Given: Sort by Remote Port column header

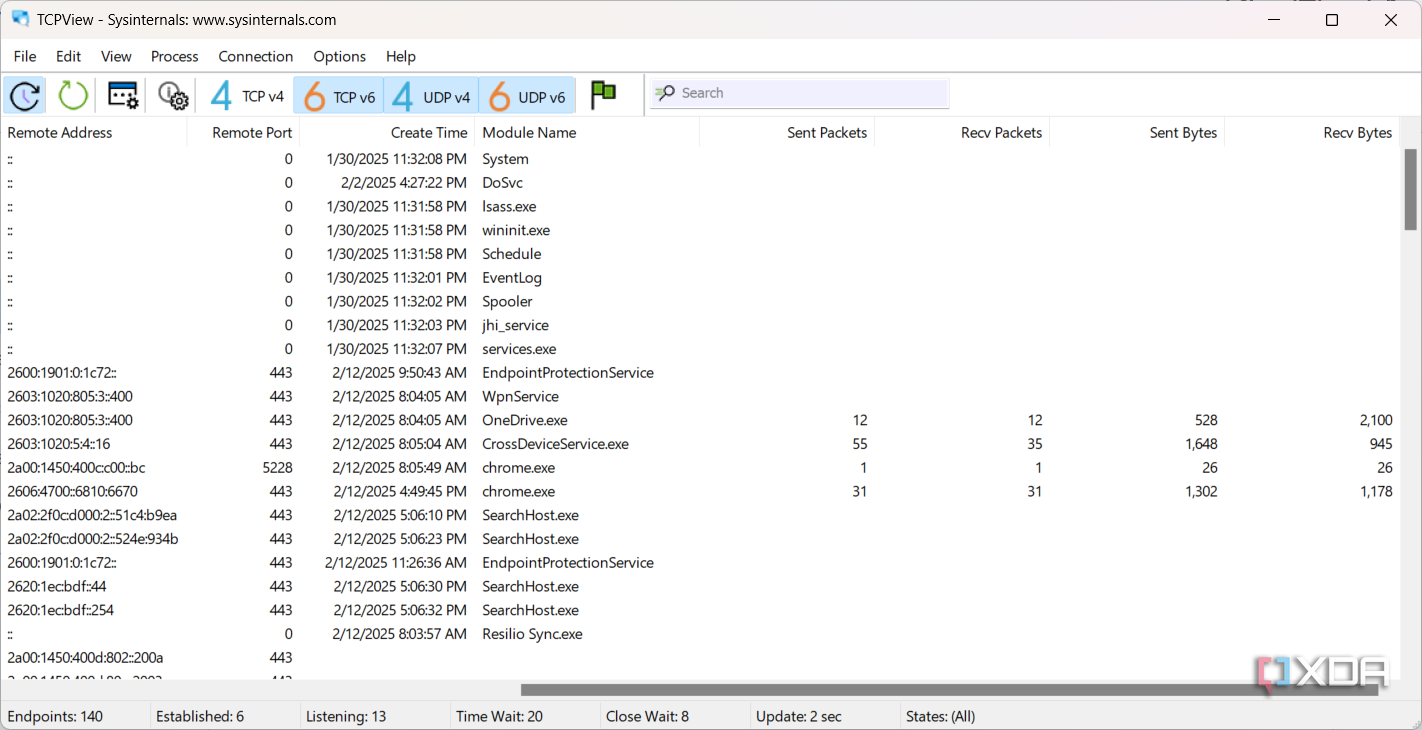Looking at the screenshot, I should tap(244, 132).
